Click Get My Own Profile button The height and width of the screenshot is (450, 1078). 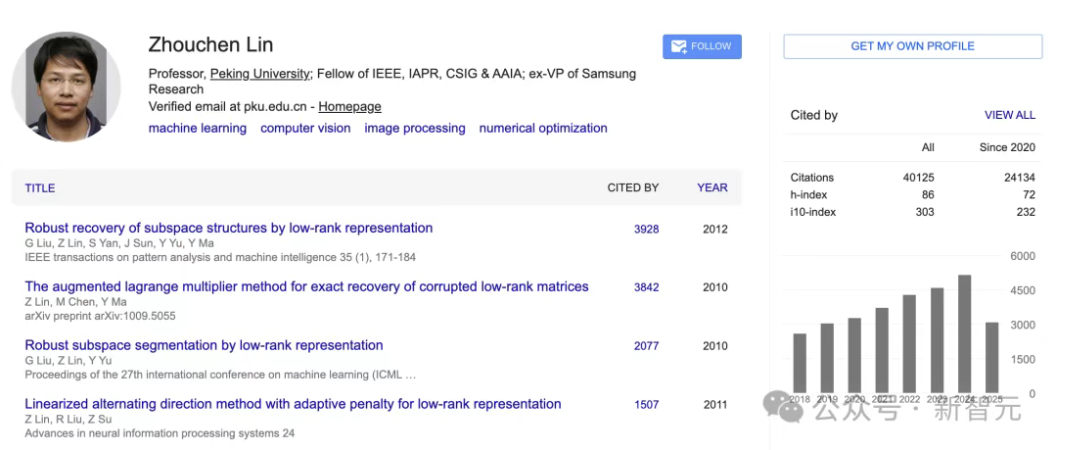tap(912, 47)
